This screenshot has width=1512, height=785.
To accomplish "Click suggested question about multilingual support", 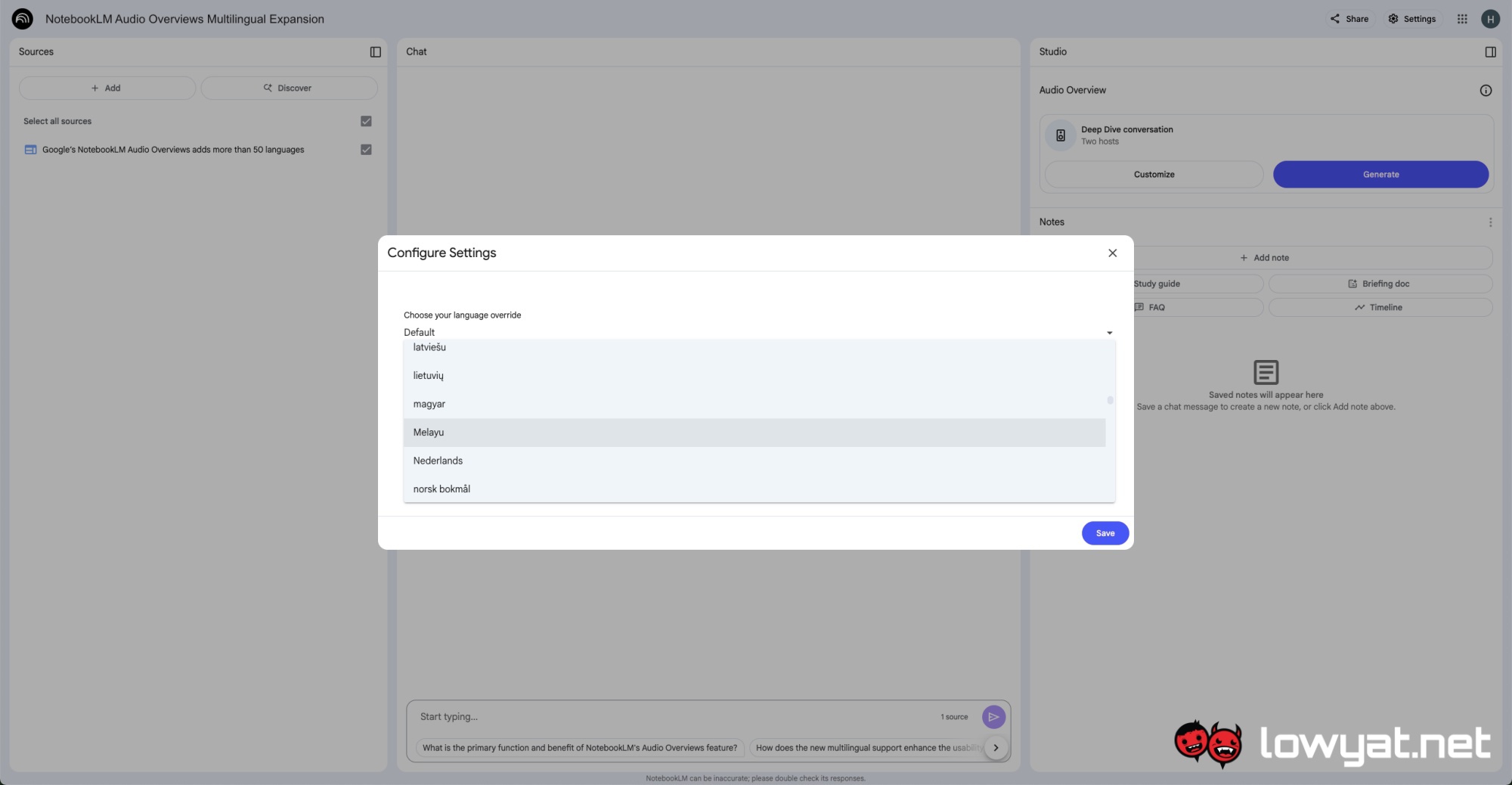I will 866,748.
